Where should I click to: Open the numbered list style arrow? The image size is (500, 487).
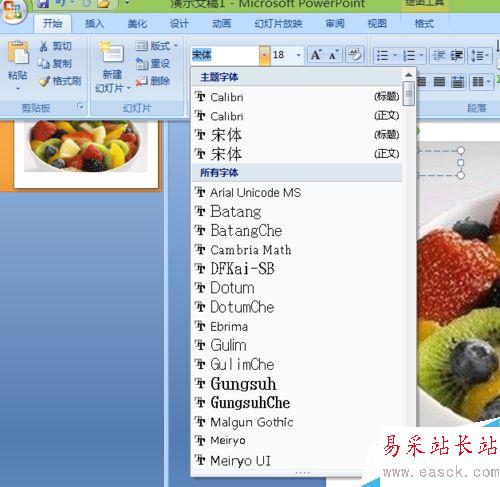(421, 55)
